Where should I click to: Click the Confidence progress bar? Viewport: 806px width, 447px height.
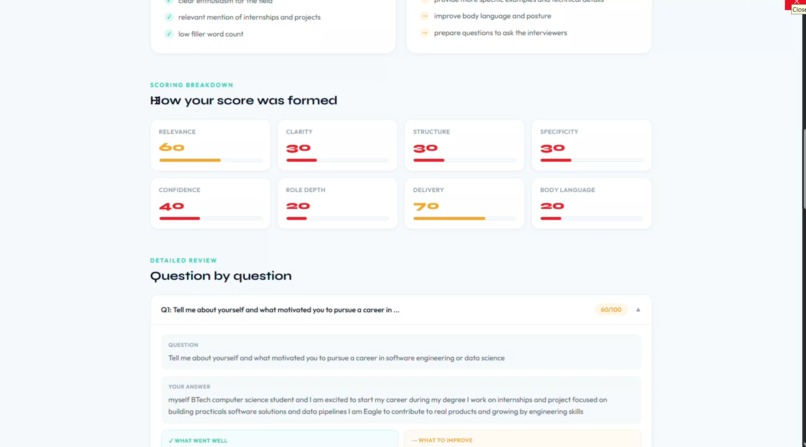coord(210,218)
